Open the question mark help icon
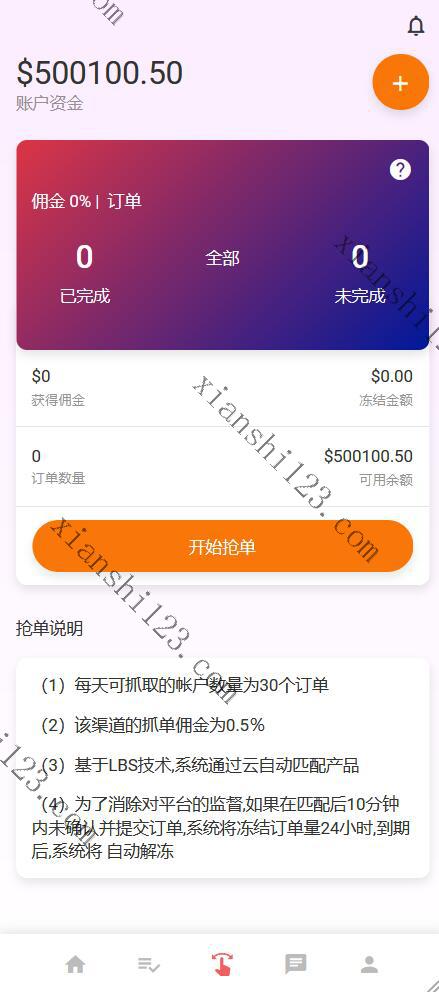The height and width of the screenshot is (992, 439). [x=400, y=170]
